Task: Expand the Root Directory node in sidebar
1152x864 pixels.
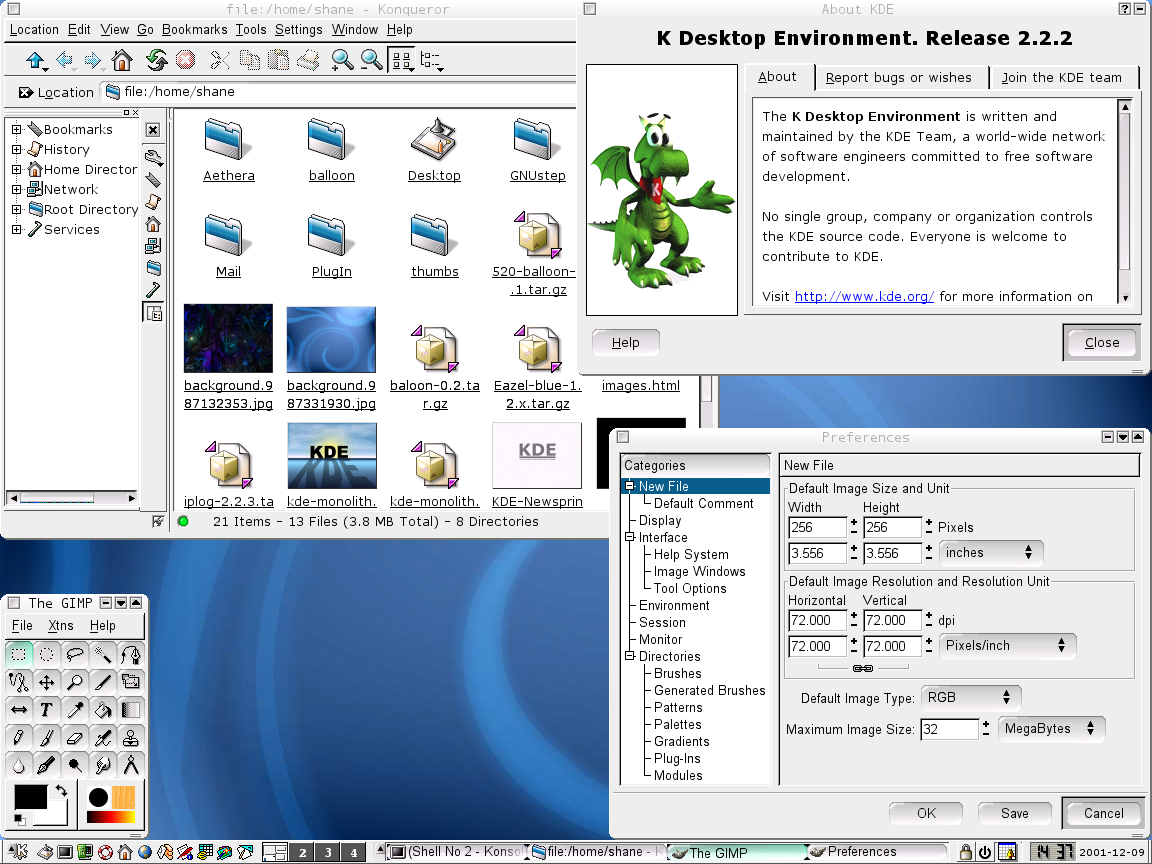Action: pos(16,209)
